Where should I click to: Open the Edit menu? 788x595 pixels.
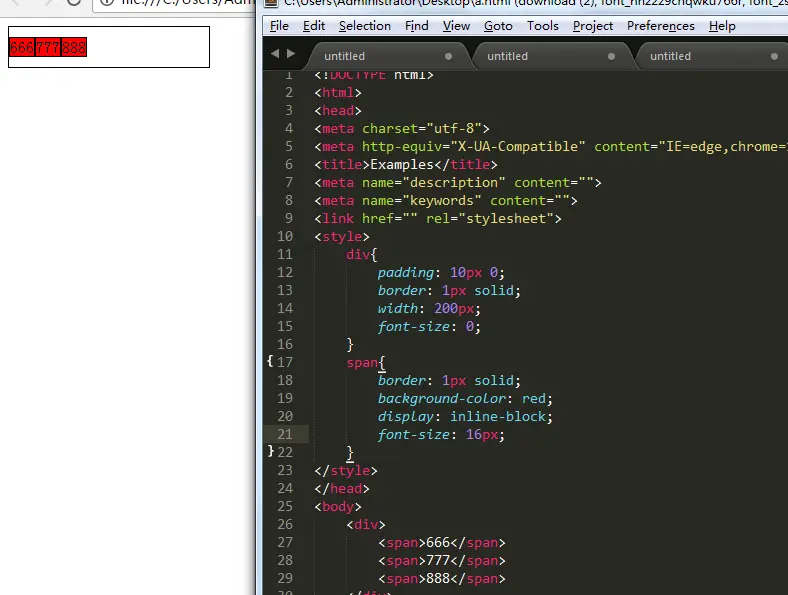(x=314, y=26)
